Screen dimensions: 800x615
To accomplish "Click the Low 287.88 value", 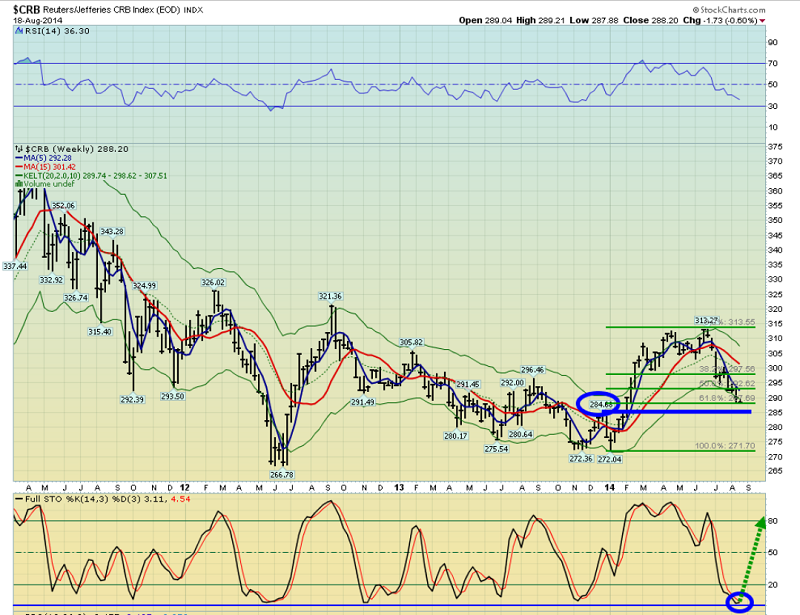I will point(594,20).
